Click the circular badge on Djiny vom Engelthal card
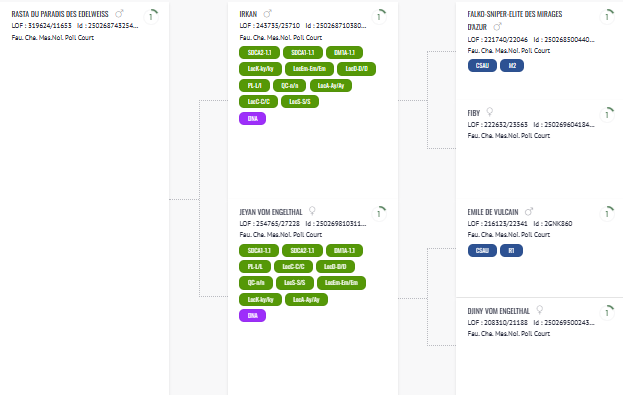 607,312
